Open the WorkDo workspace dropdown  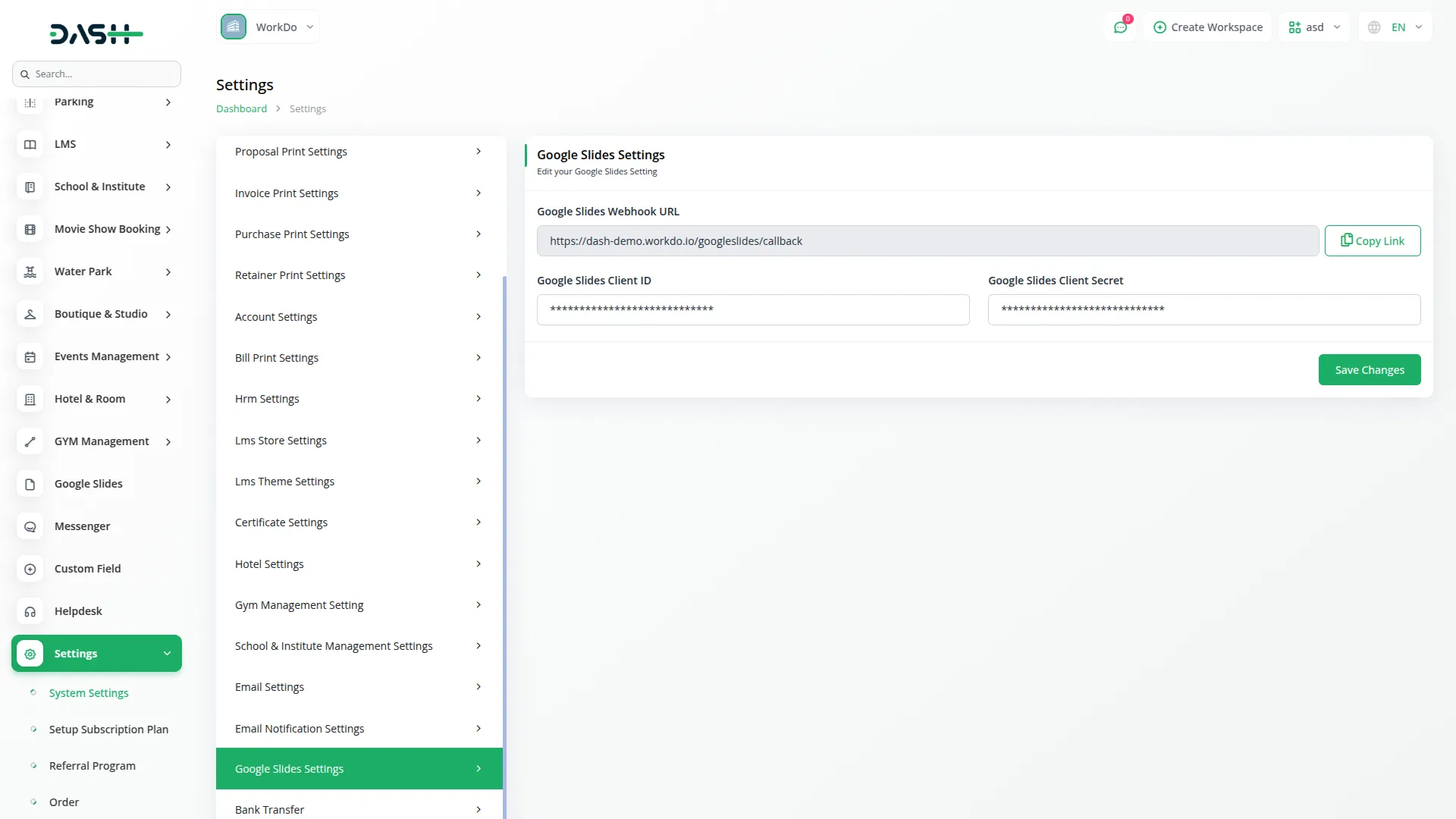(268, 27)
